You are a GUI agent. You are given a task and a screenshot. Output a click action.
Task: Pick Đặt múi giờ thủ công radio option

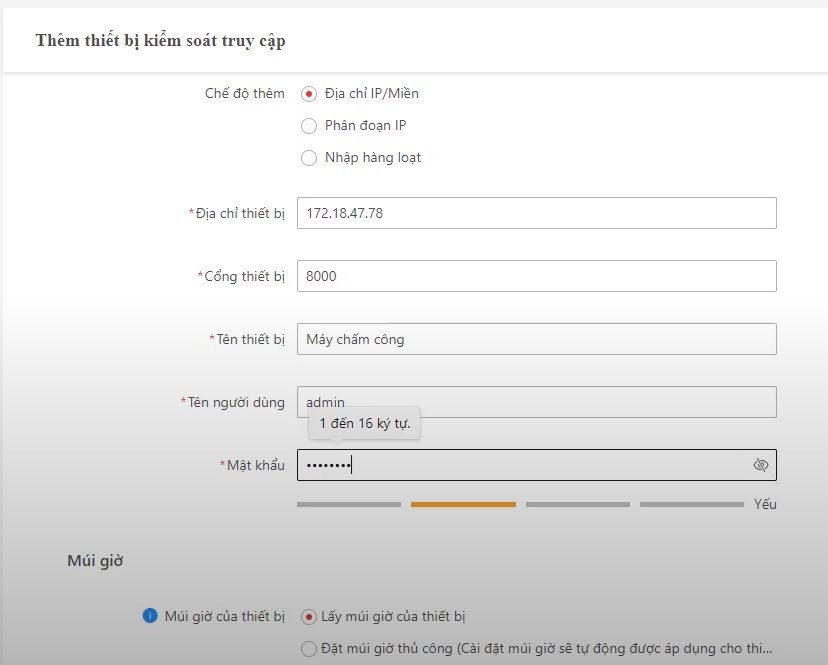(309, 650)
